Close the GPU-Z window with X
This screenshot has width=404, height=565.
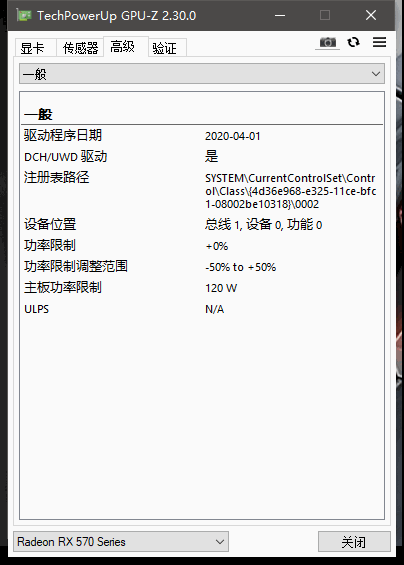click(x=371, y=15)
